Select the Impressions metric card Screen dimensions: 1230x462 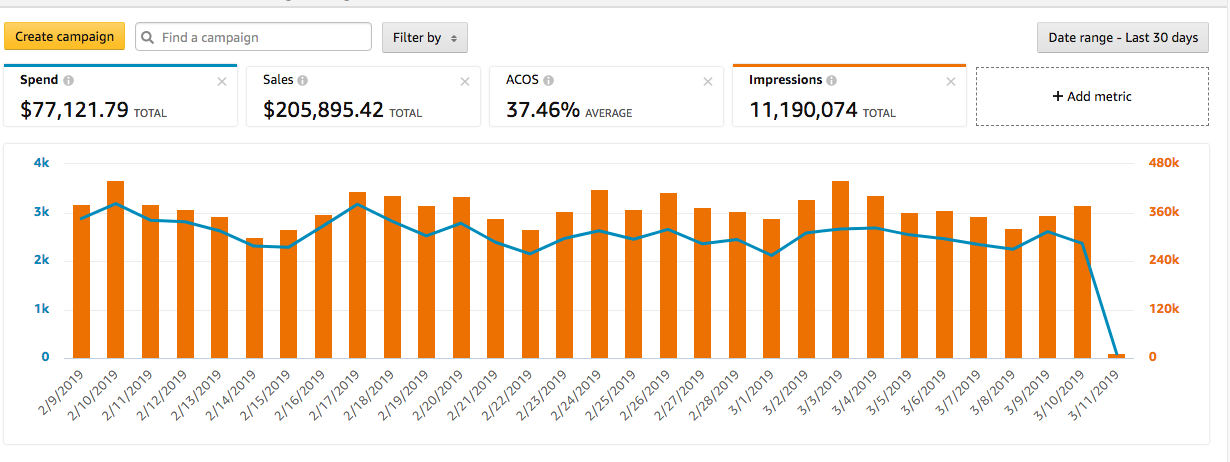(849, 96)
